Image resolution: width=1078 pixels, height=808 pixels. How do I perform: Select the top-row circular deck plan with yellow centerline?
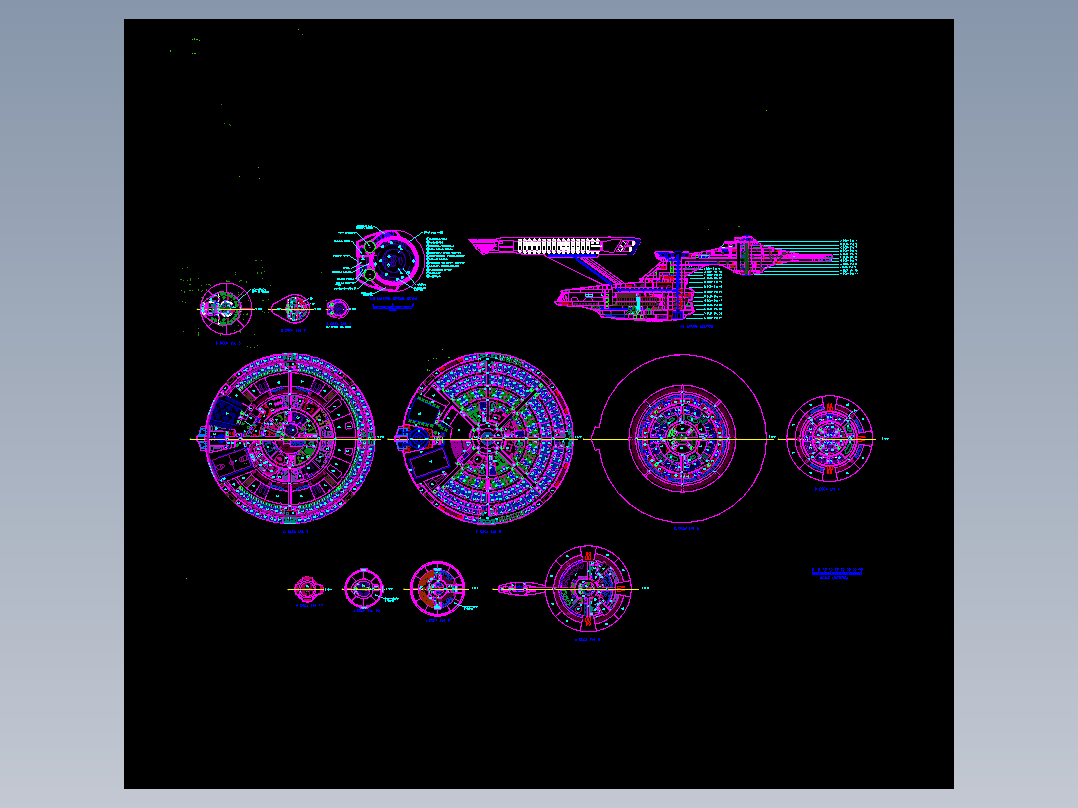pyautogui.click(x=226, y=309)
